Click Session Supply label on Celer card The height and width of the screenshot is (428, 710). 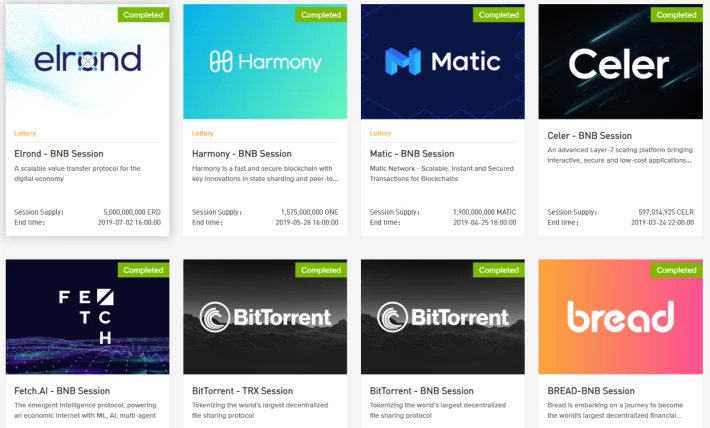click(x=572, y=212)
